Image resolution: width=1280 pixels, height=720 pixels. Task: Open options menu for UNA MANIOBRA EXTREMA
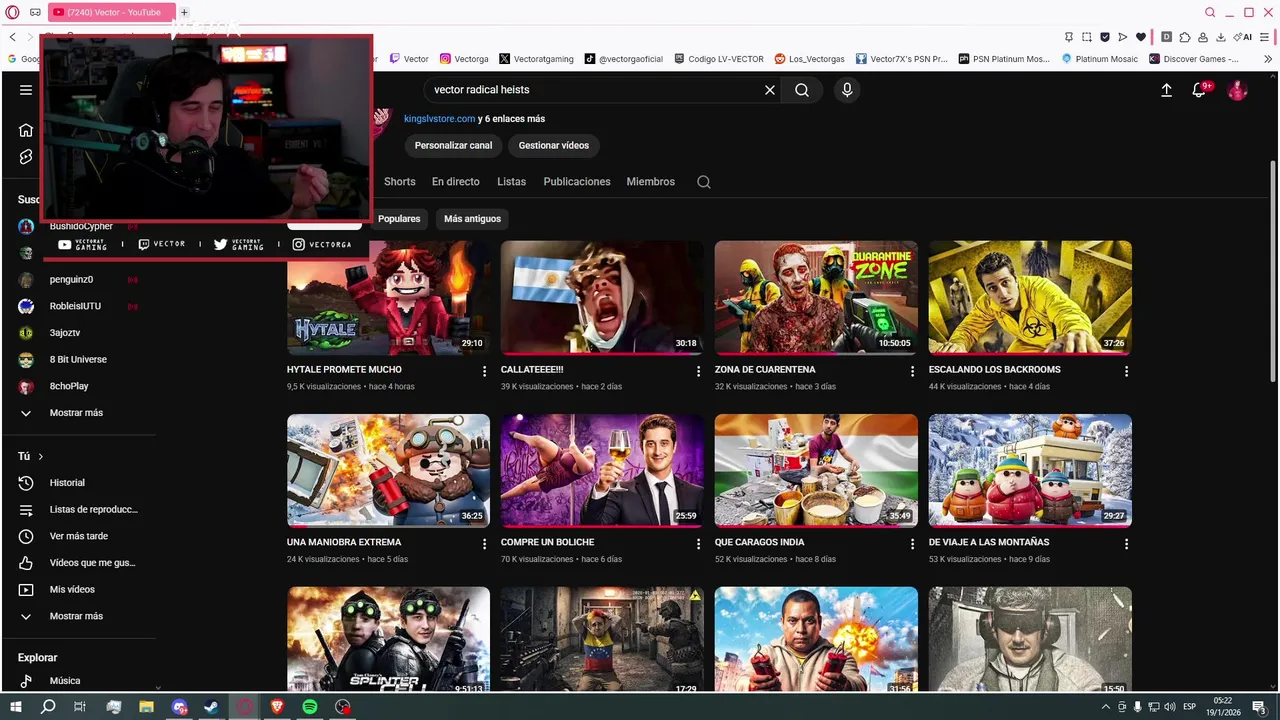485,544
